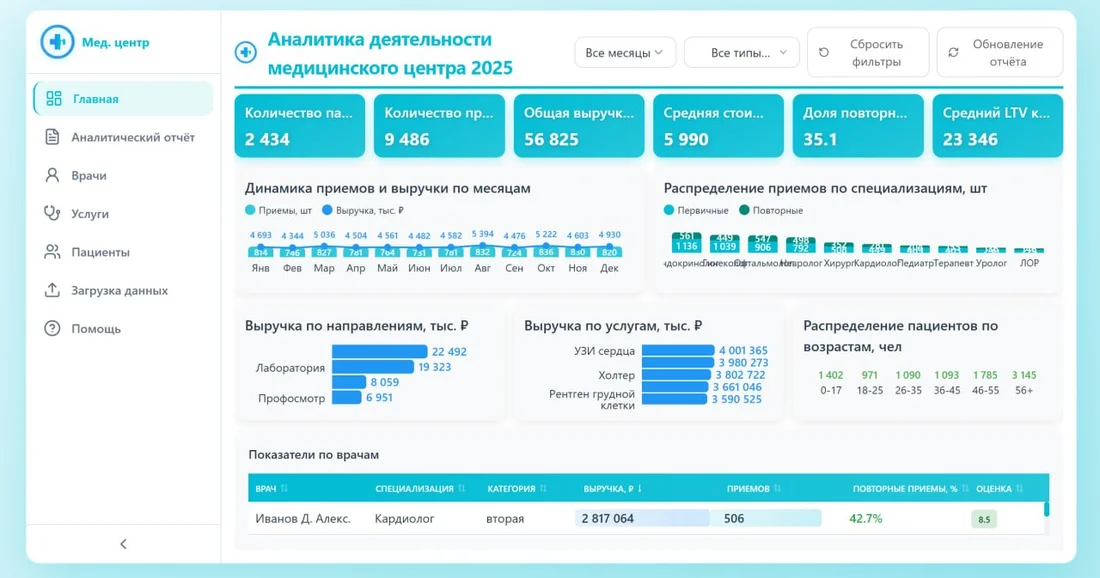Screen dimensions: 1100x578
Task: Click the table vertical scrollbar
Action: point(1046,509)
